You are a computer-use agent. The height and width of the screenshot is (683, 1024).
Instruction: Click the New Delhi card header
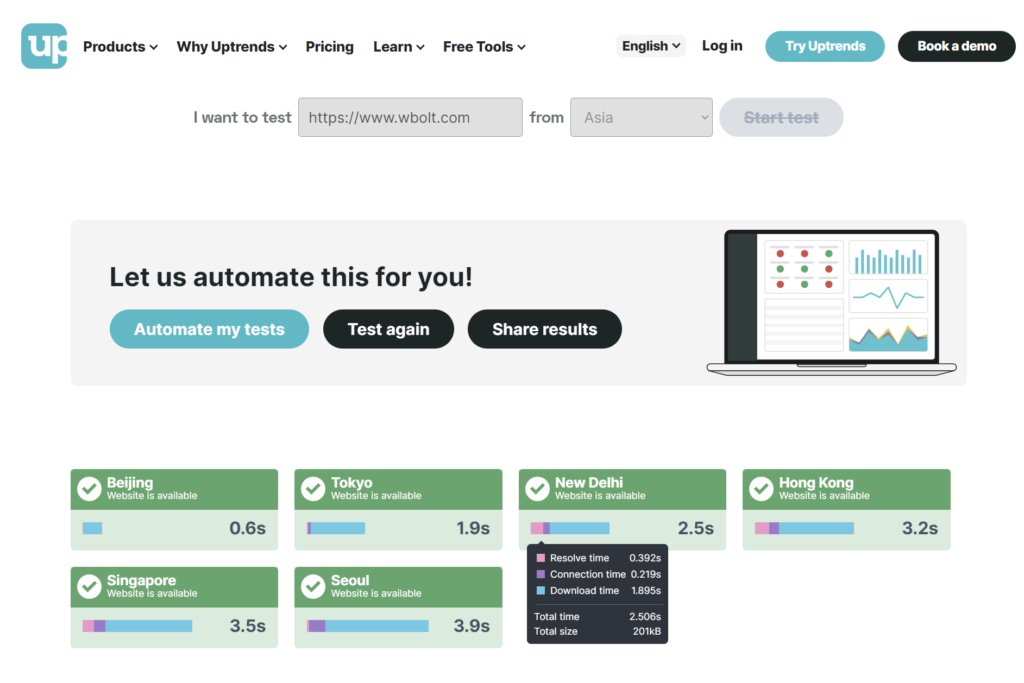[622, 489]
